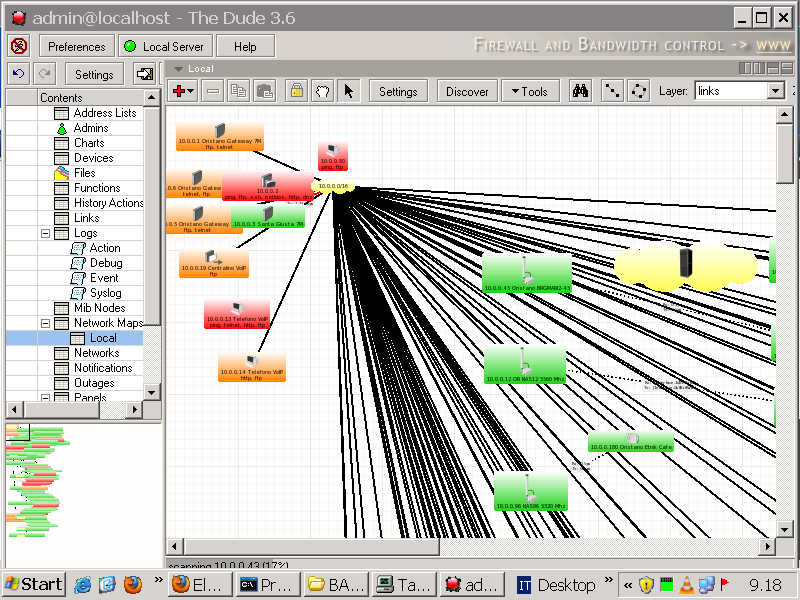This screenshot has width=800, height=600.
Task: Select device 10.0.0.19 Centralino VoIP
Action: 214,264
